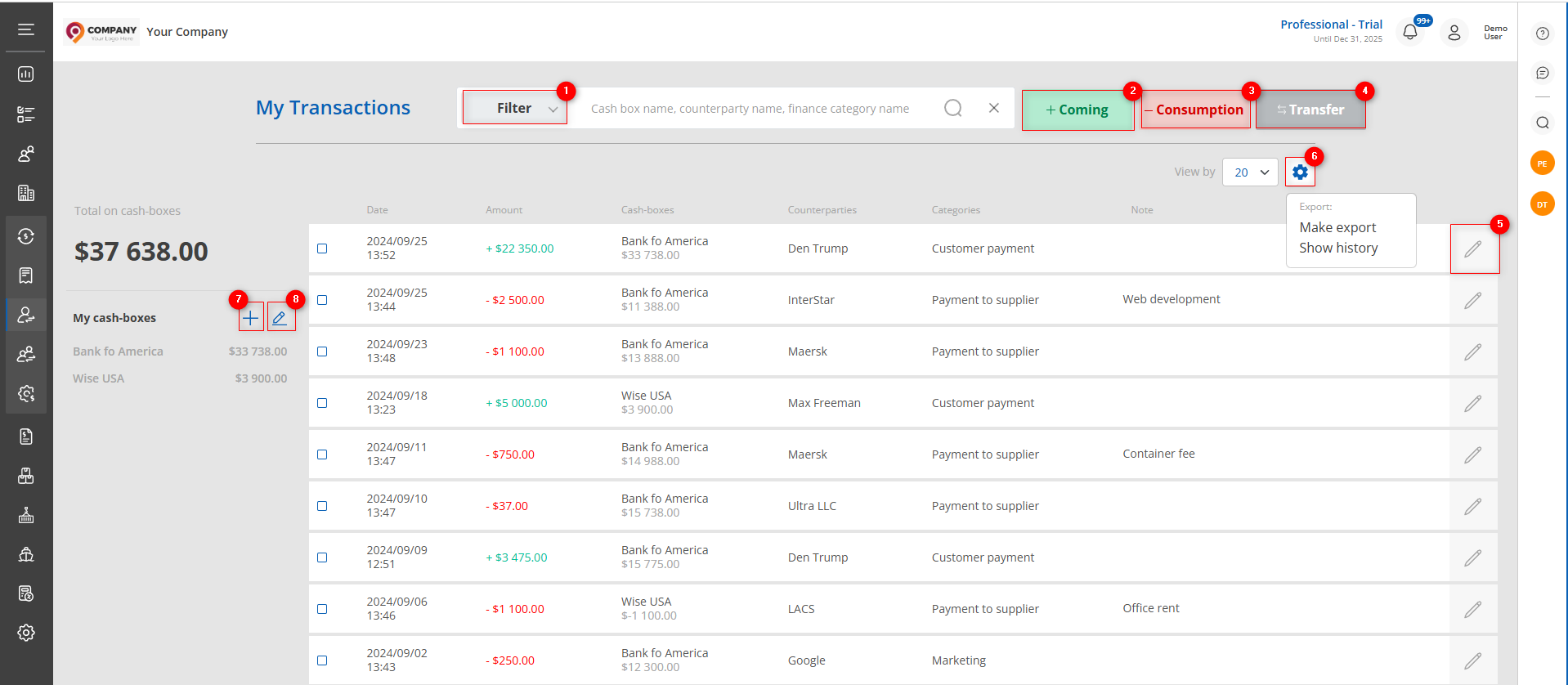Check the +$3 475.00 transaction box
Screen dimensions: 1568x685
[x=322, y=557]
